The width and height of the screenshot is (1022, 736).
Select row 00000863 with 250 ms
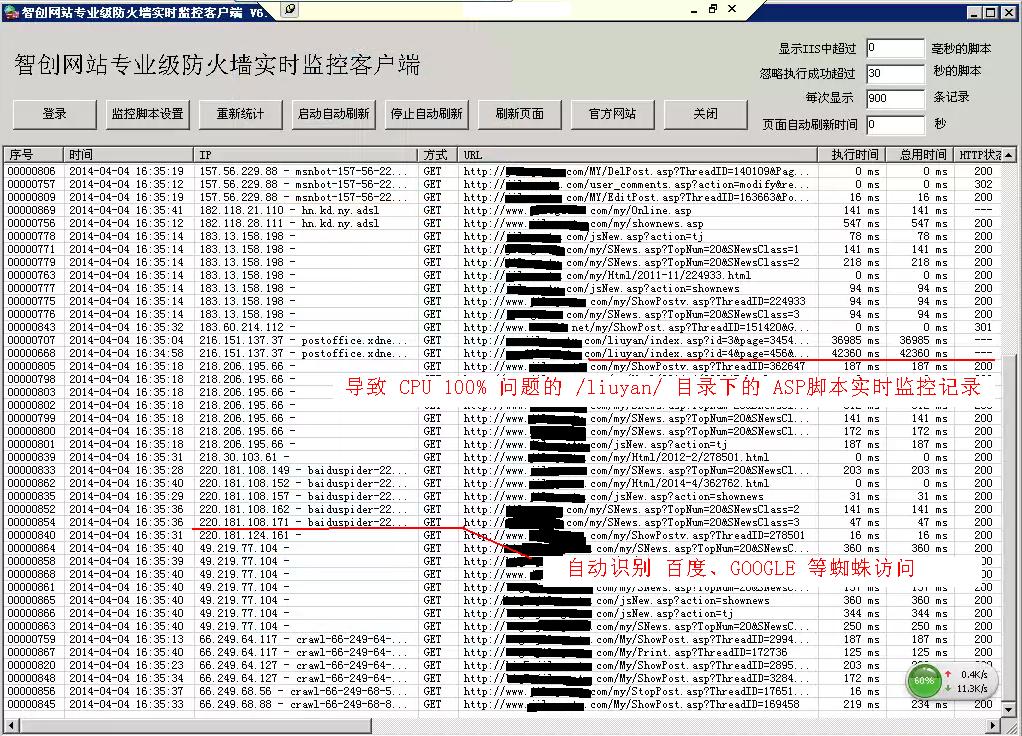[502, 626]
